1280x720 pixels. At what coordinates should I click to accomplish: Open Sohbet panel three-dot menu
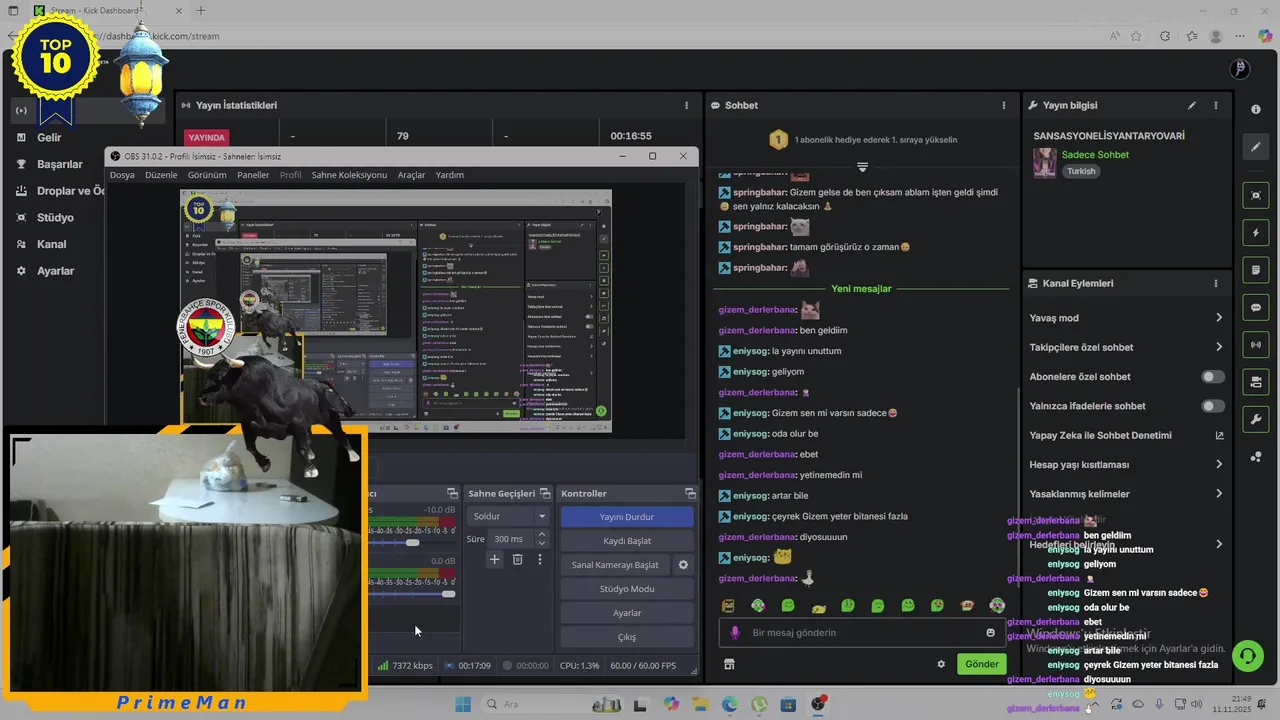[1004, 105]
